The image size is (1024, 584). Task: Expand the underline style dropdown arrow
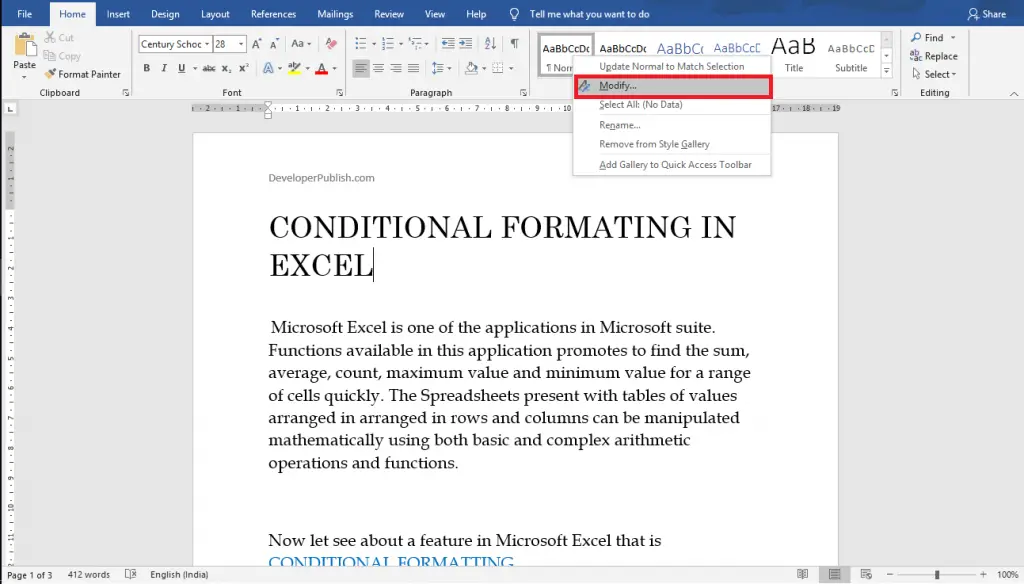point(195,68)
